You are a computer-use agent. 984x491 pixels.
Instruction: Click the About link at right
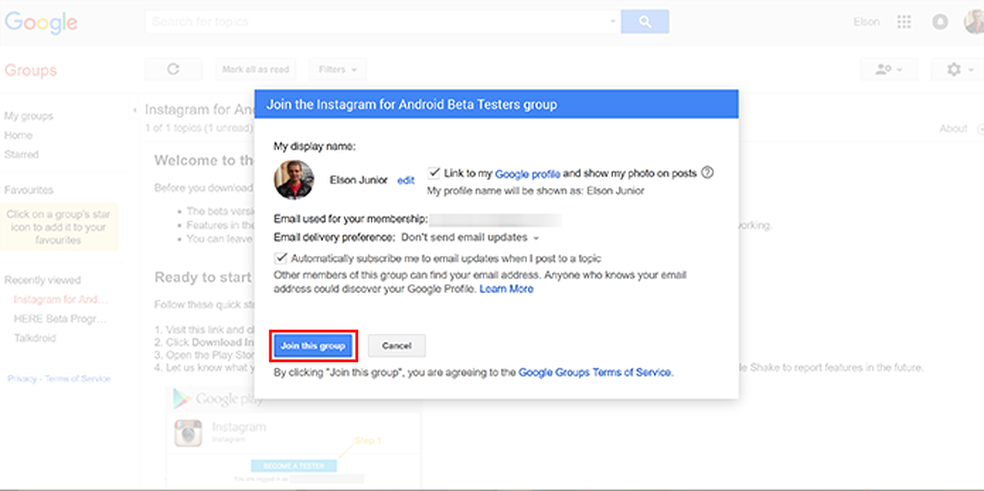(x=953, y=128)
